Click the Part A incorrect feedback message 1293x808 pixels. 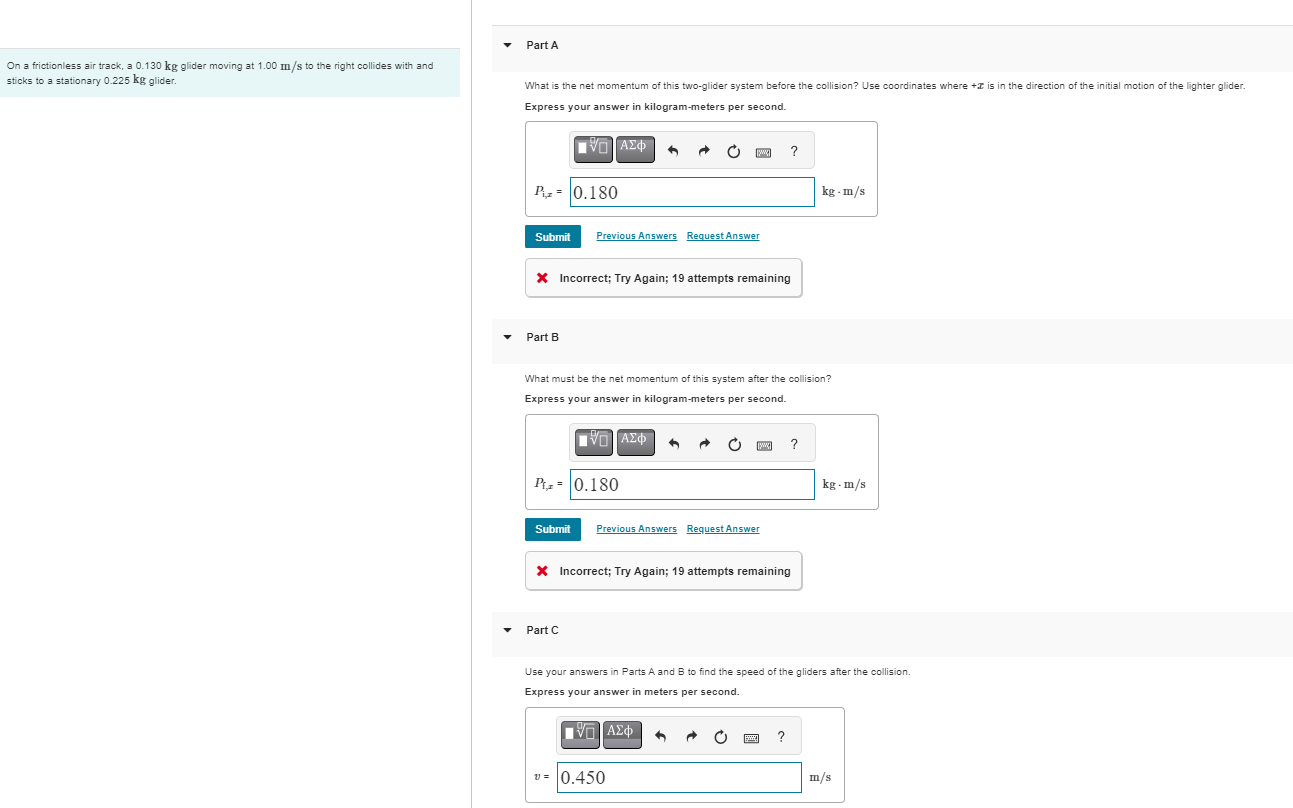click(663, 278)
